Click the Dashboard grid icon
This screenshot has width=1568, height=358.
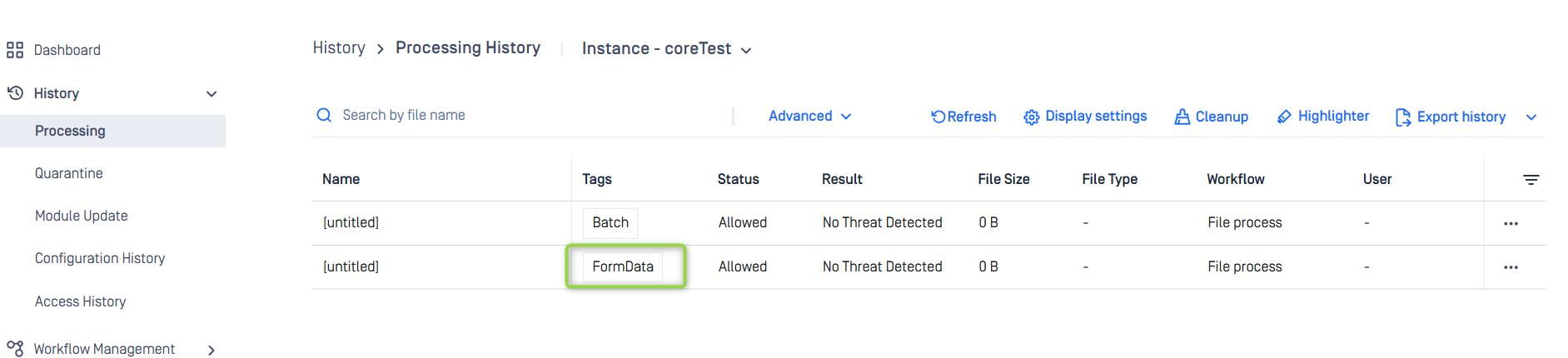tap(15, 50)
